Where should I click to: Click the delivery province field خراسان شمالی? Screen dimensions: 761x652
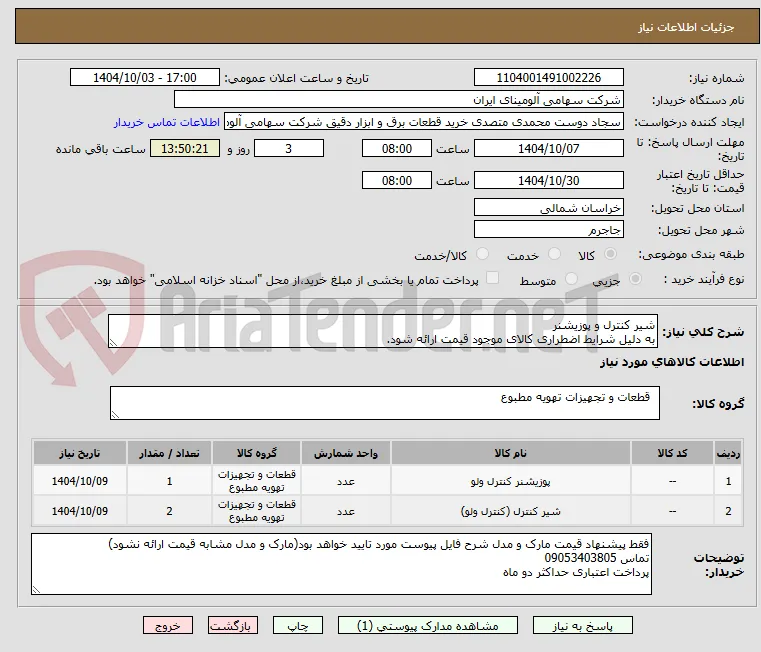pos(548,207)
